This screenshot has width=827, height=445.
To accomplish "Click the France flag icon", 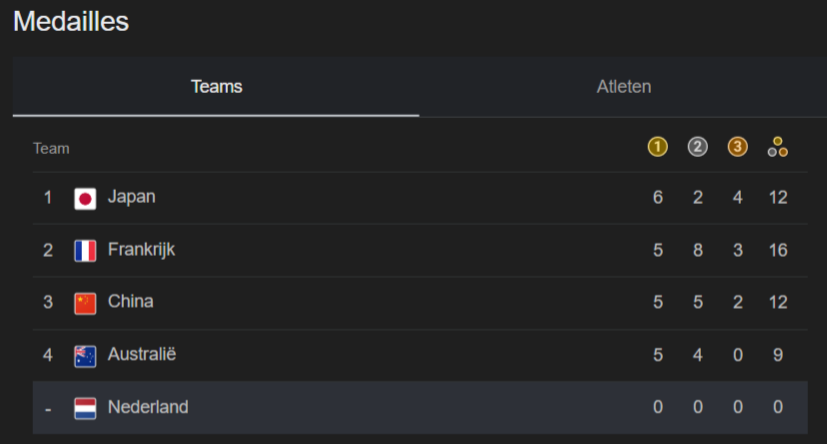I will [x=85, y=251].
